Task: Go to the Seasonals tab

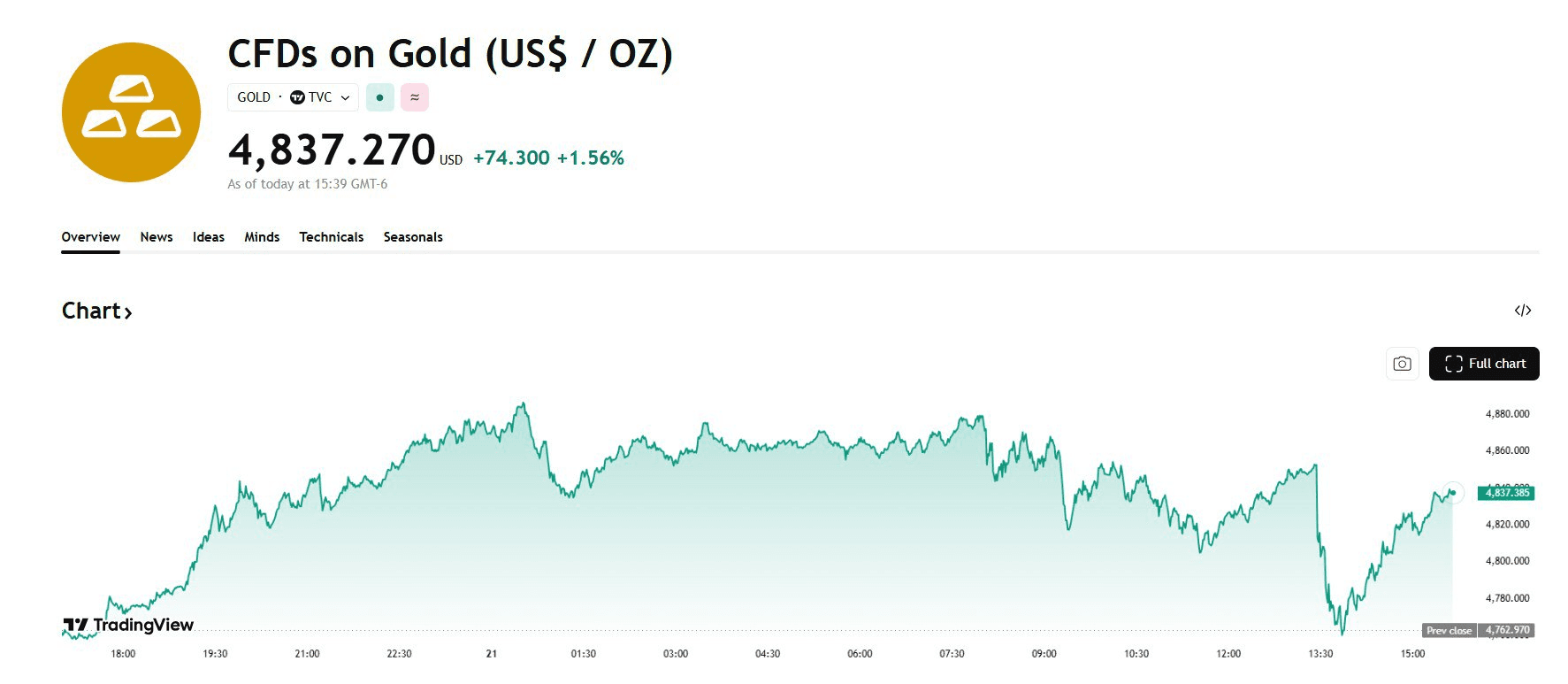Action: [413, 237]
